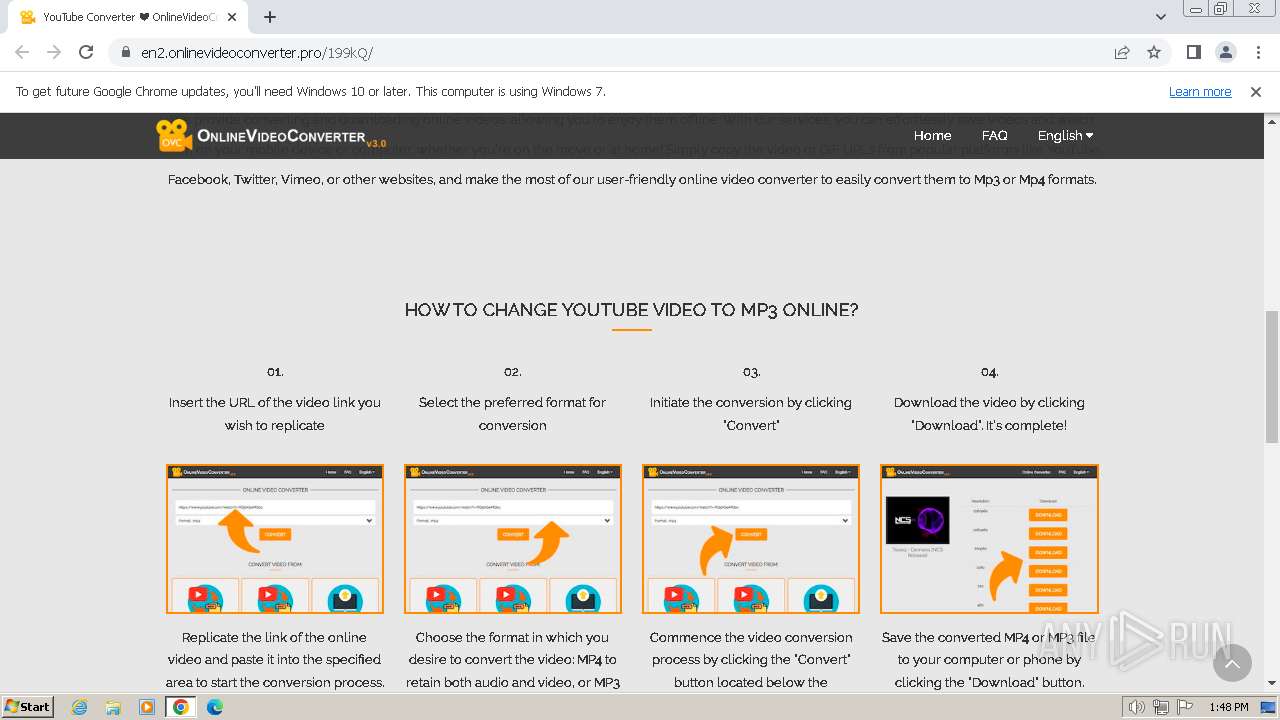
Task: Reload the current page
Action: (x=86, y=52)
